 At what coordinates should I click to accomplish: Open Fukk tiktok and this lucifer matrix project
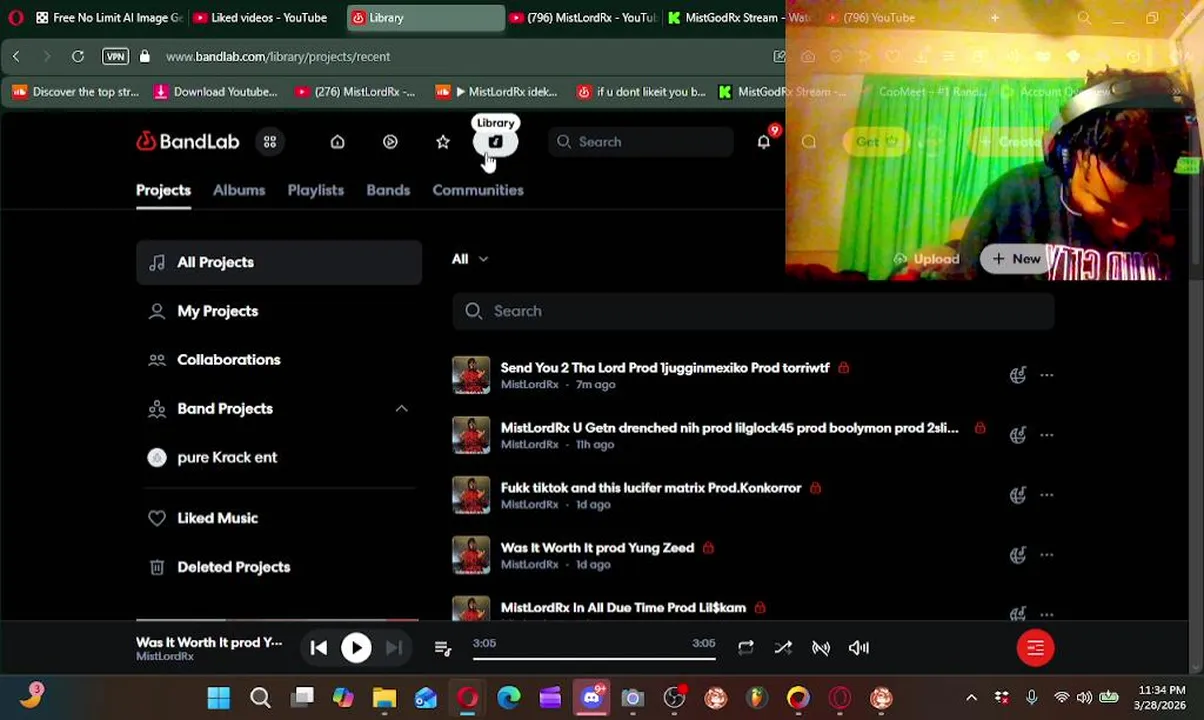point(651,488)
